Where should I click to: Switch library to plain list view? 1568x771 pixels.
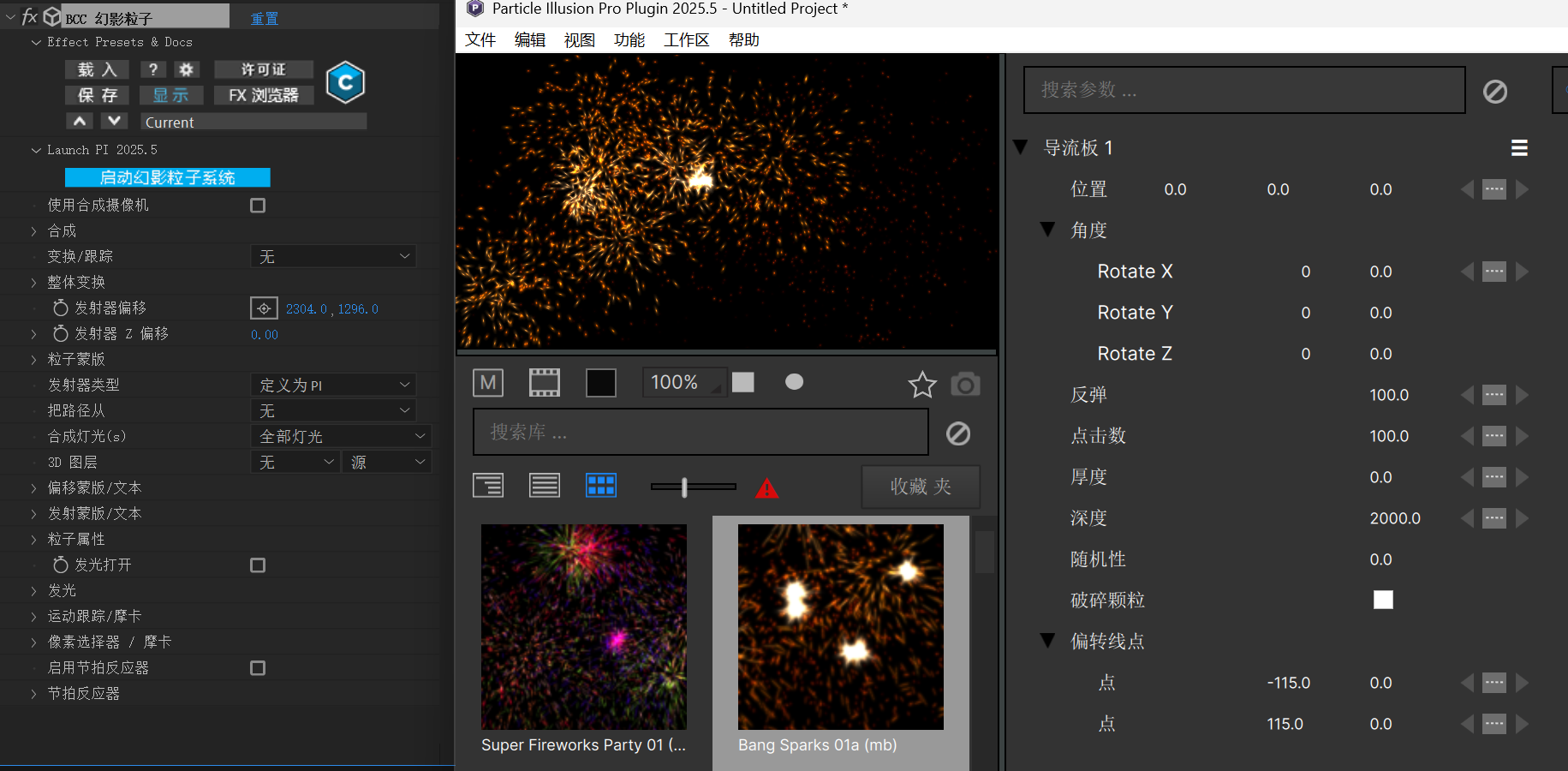coord(545,486)
